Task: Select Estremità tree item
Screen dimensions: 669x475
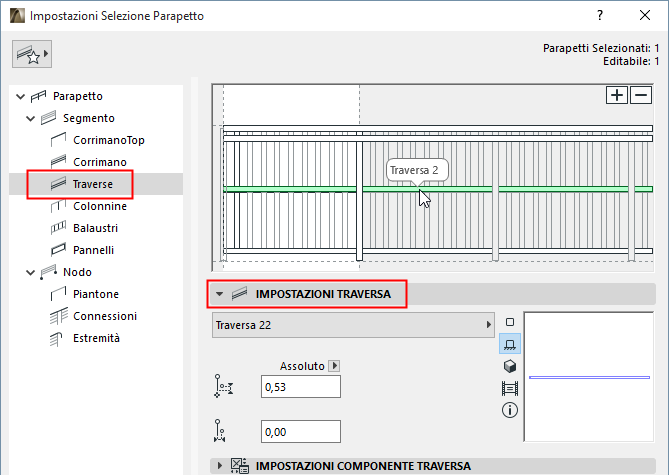Action: [x=96, y=338]
